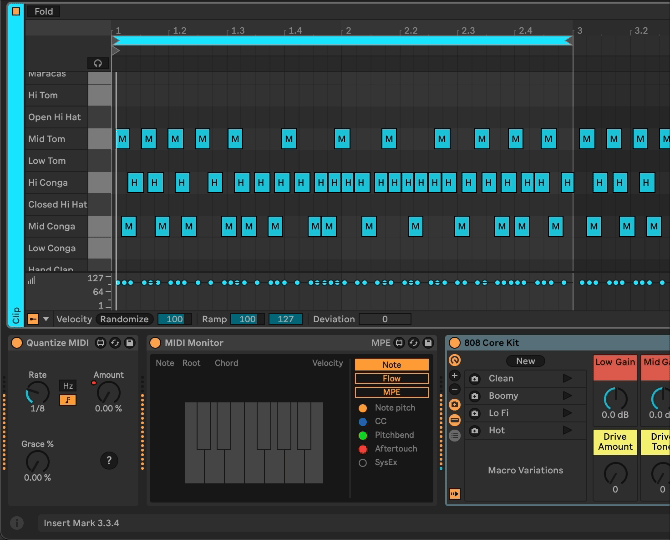The width and height of the screenshot is (670, 540).
Task: Click the Quantize MIDI help question mark
Action: click(x=109, y=461)
